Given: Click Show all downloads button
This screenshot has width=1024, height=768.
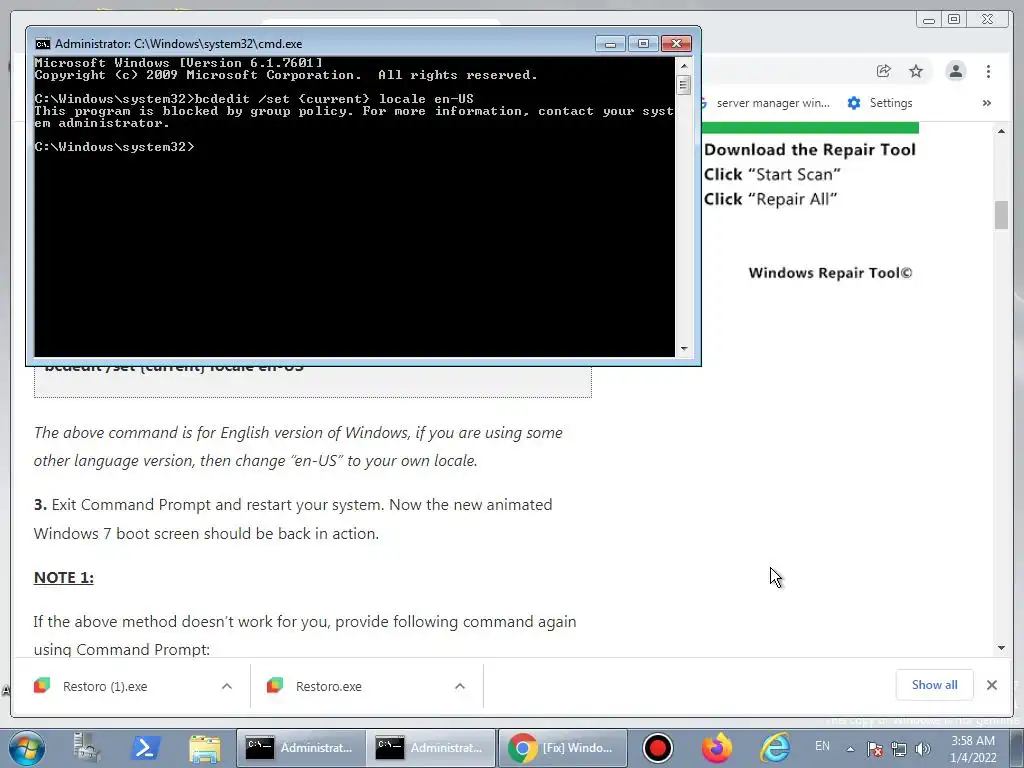Looking at the screenshot, I should tap(935, 685).
